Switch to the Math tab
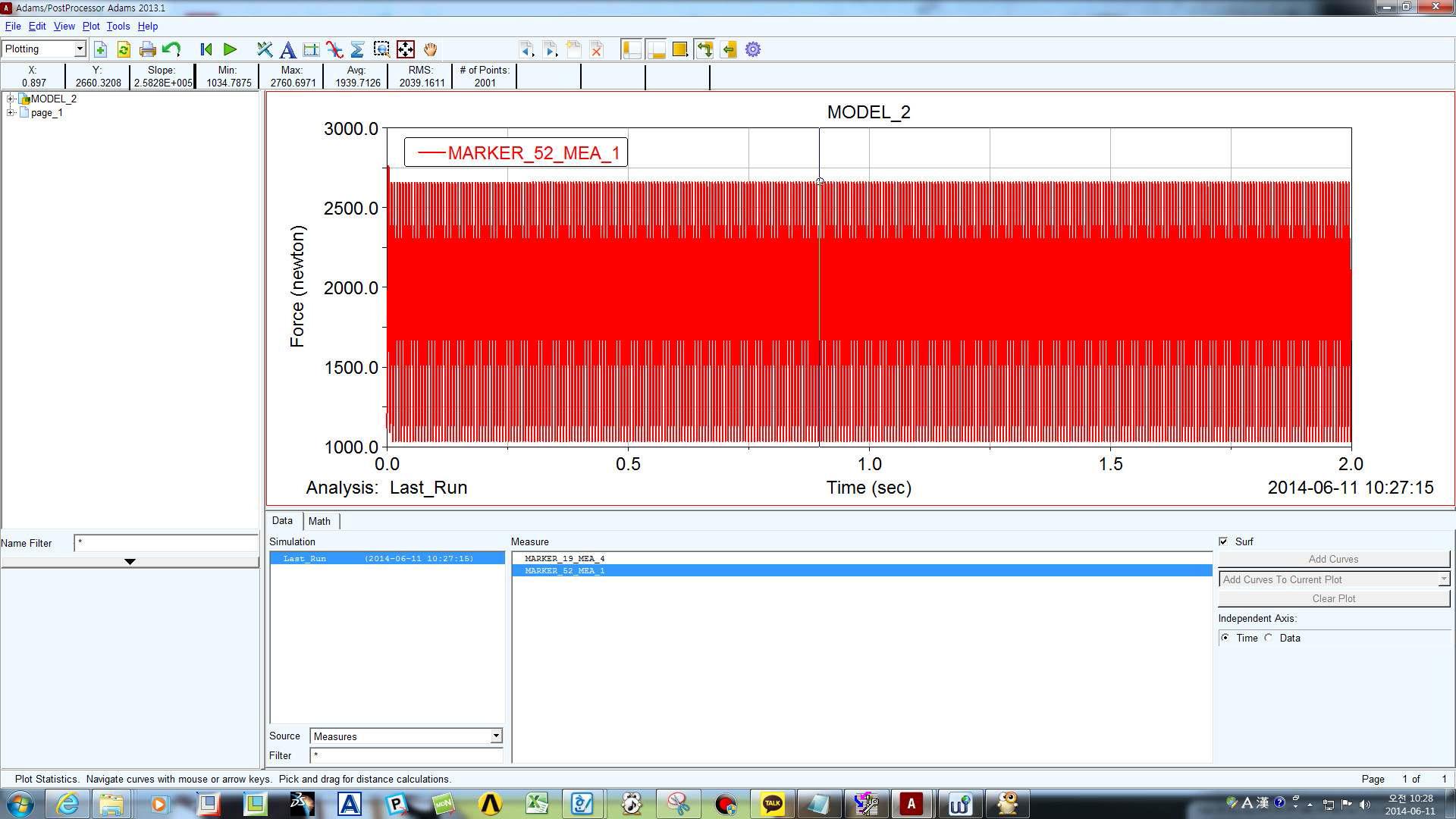This screenshot has height=819, width=1456. click(319, 521)
